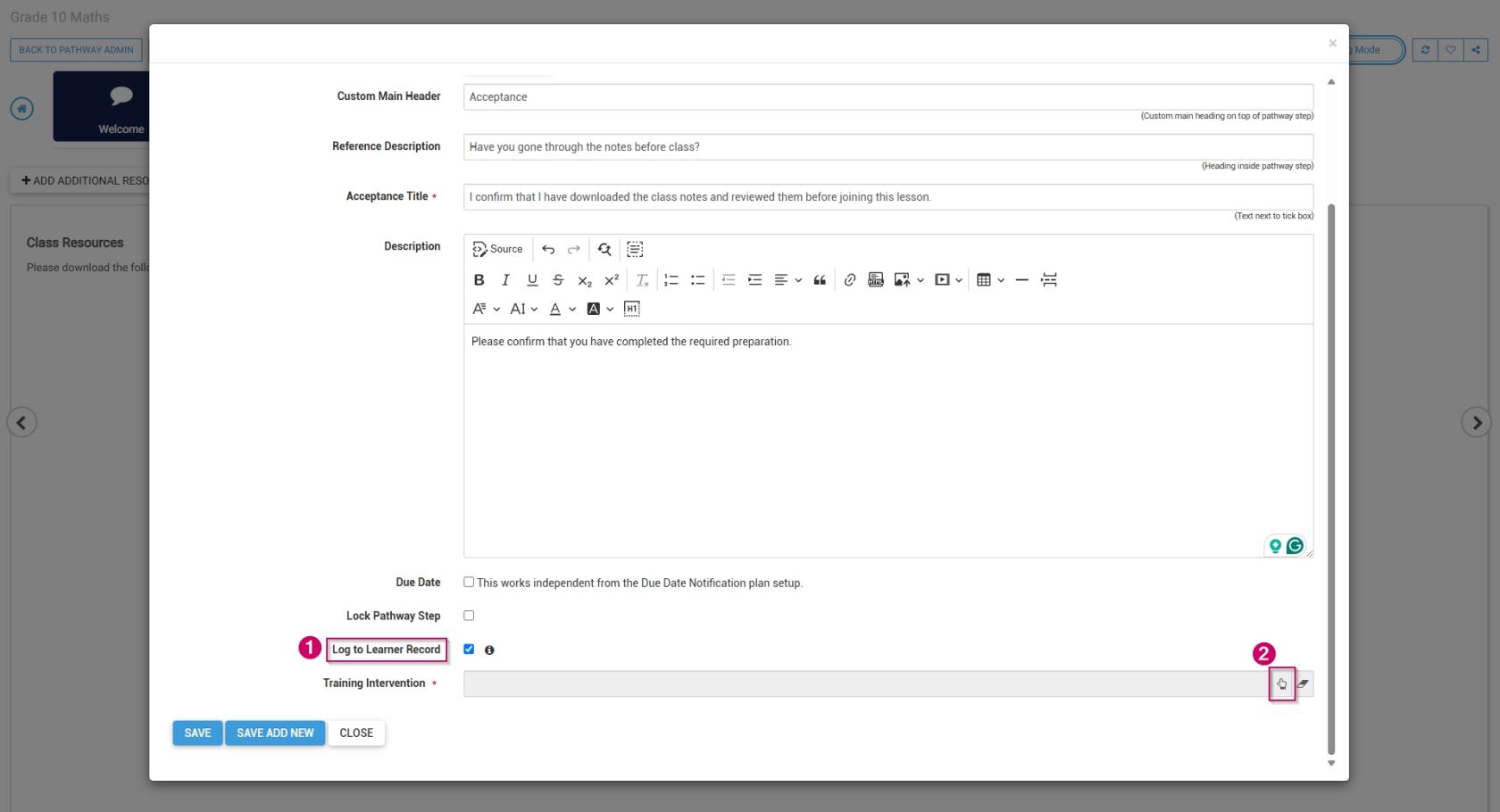Select all content in the editor
This screenshot has width=1500, height=812.
coord(635,249)
